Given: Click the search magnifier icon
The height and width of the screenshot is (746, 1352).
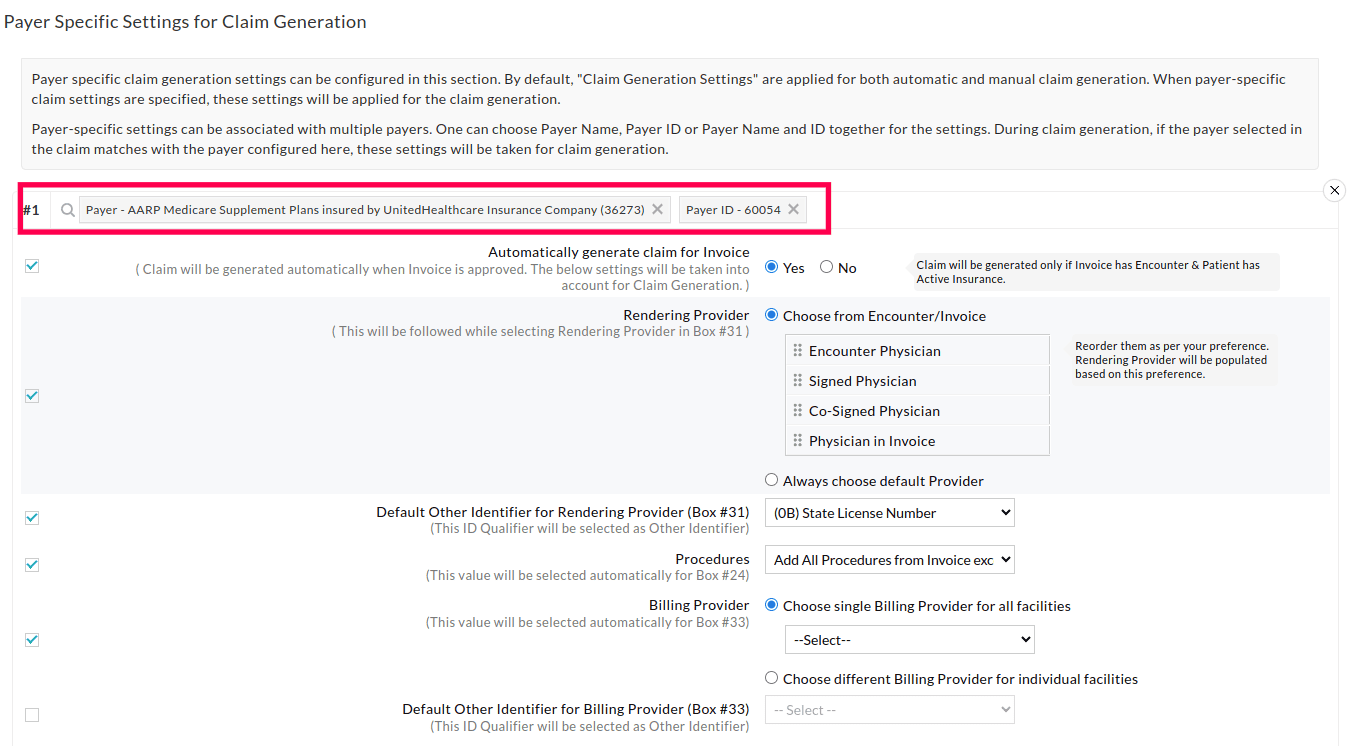Looking at the screenshot, I should click(66, 209).
